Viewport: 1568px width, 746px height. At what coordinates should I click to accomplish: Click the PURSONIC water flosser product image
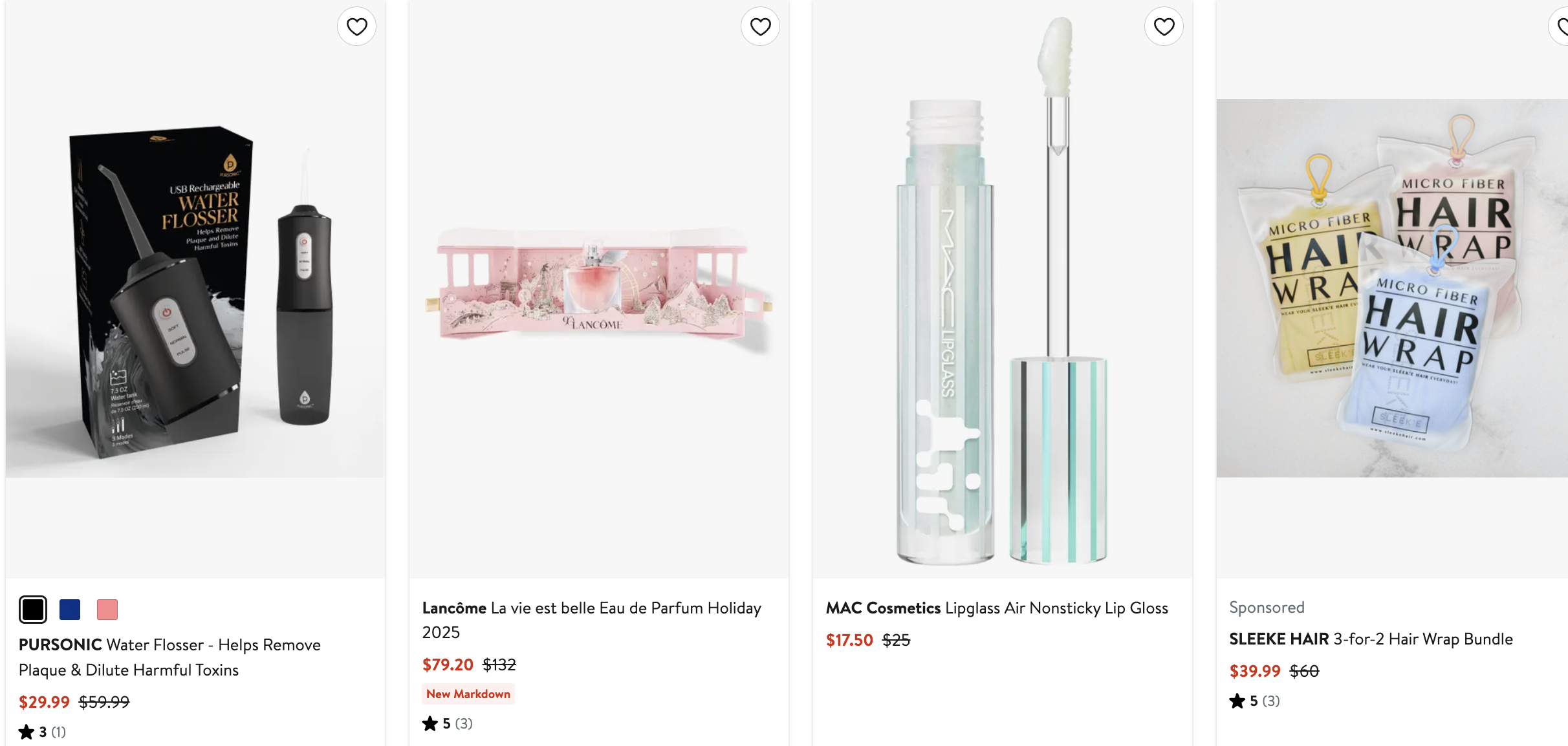pos(195,291)
